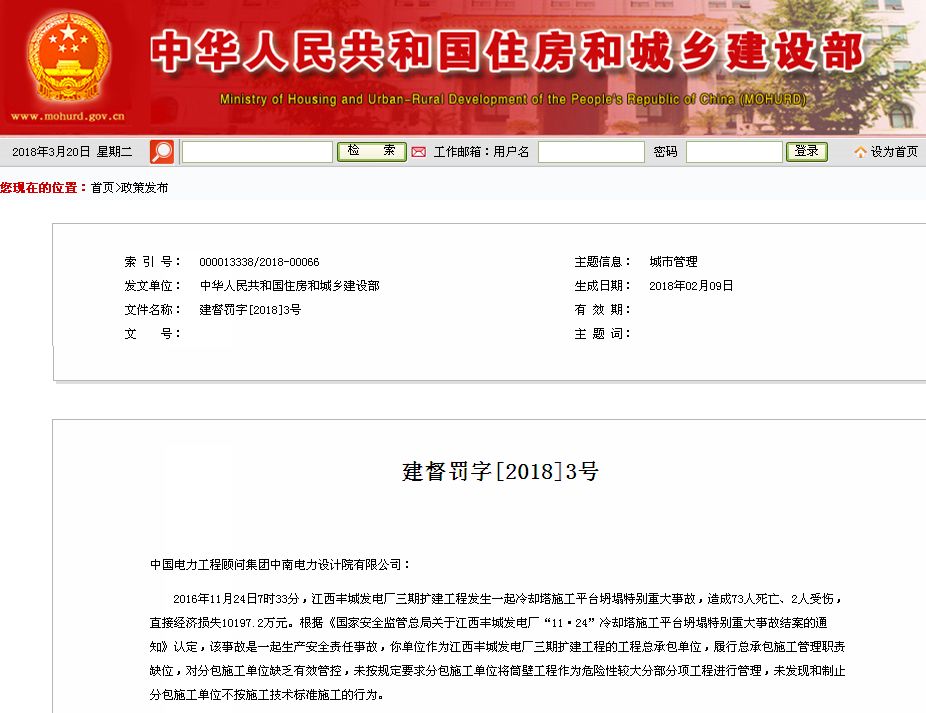Image resolution: width=926 pixels, height=713 pixels.
Task: Click the 有效期 label
Action: 602,310
